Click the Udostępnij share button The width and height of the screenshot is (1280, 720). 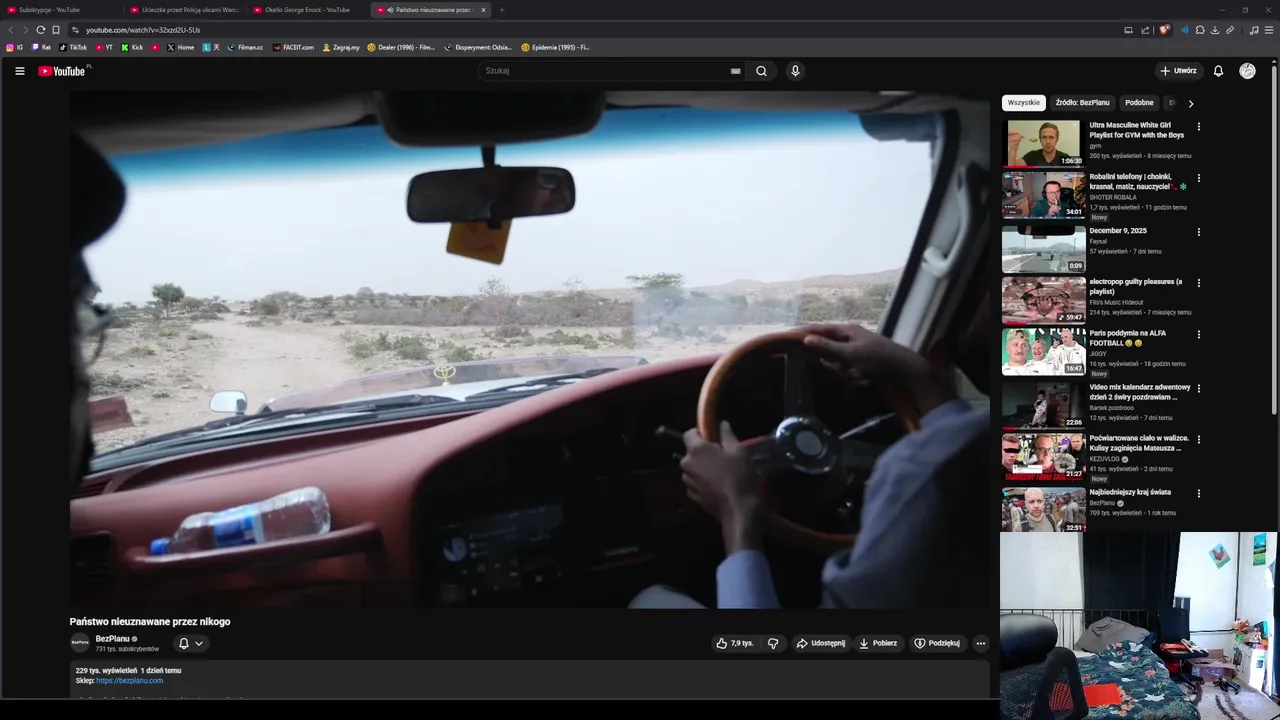(820, 643)
